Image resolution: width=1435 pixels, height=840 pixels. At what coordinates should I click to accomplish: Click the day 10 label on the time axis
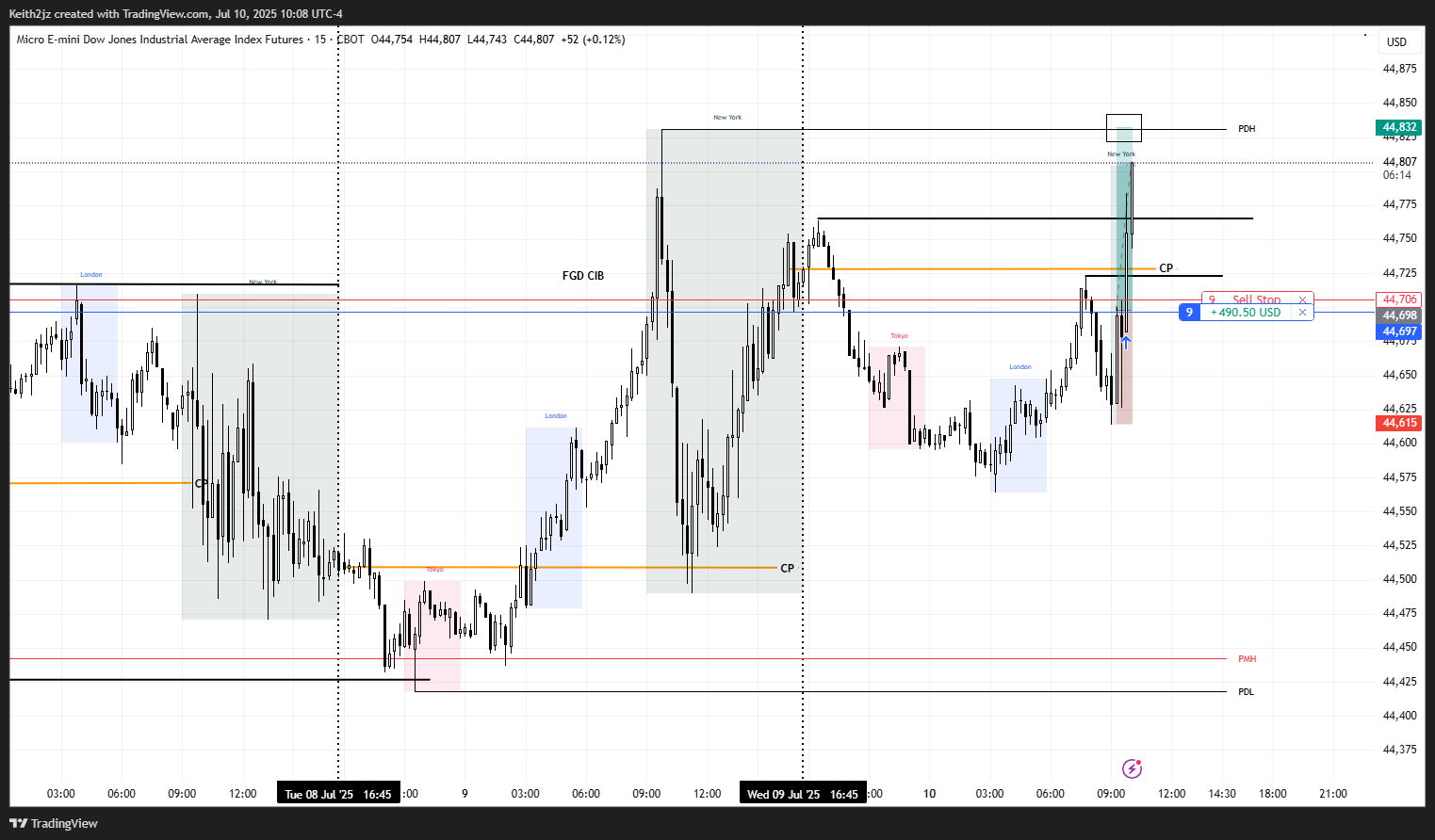pos(929,794)
